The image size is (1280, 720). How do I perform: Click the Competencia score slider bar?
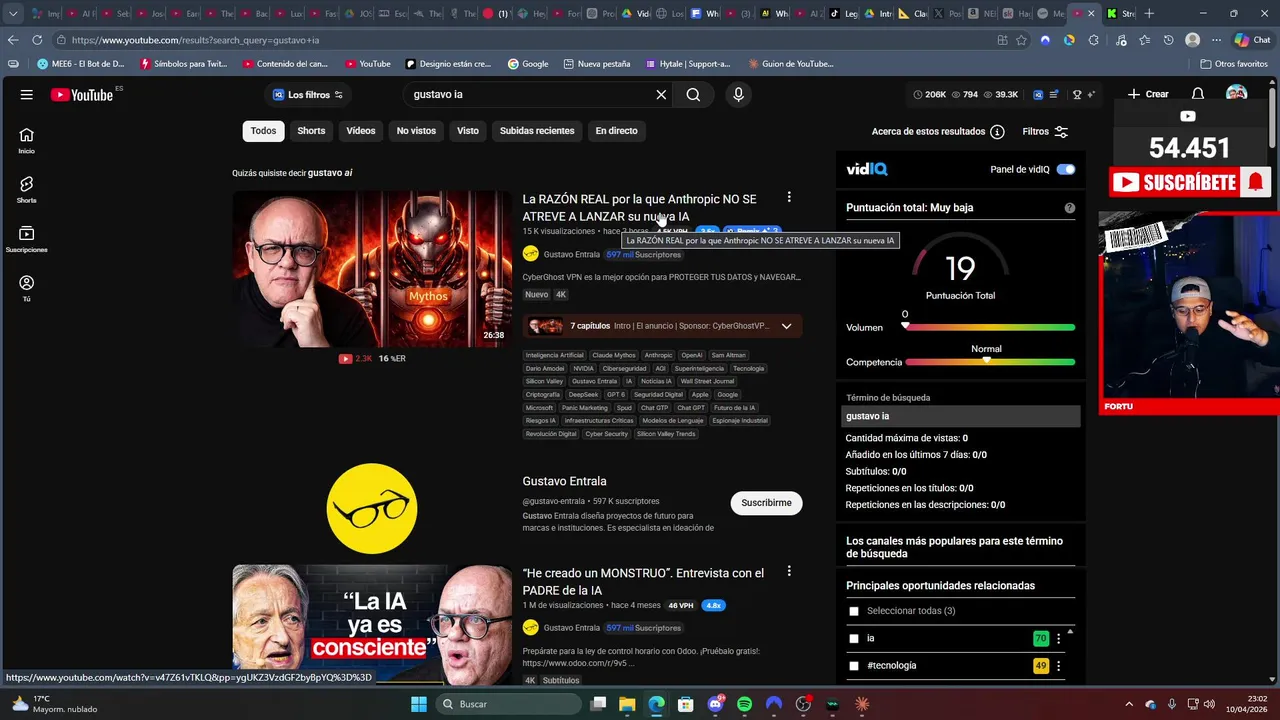988,362
